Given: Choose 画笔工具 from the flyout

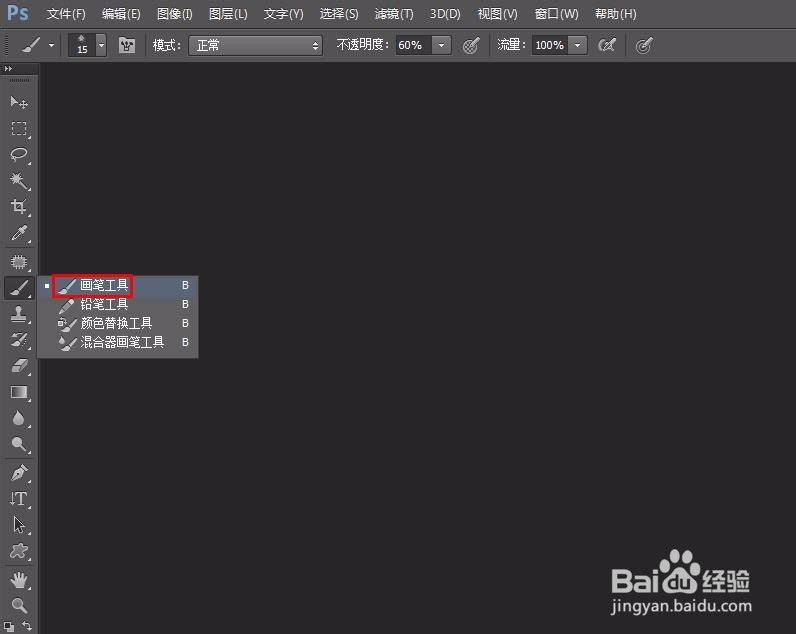Looking at the screenshot, I should pos(118,285).
